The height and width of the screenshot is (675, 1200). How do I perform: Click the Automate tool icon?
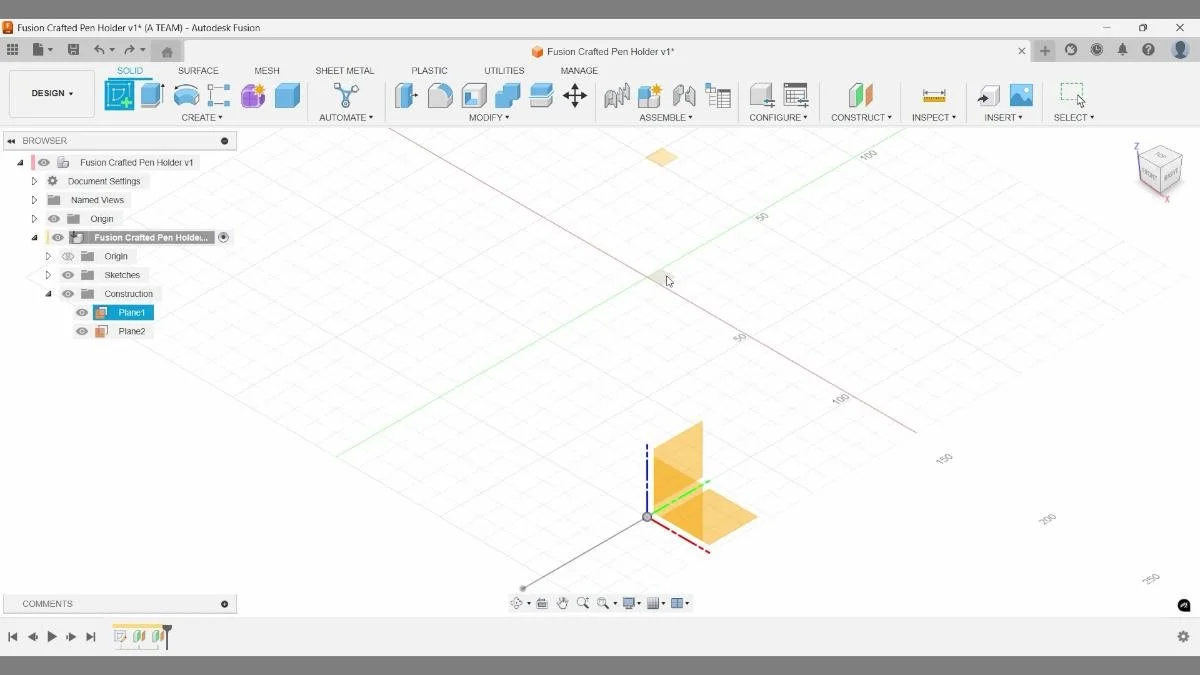346,95
